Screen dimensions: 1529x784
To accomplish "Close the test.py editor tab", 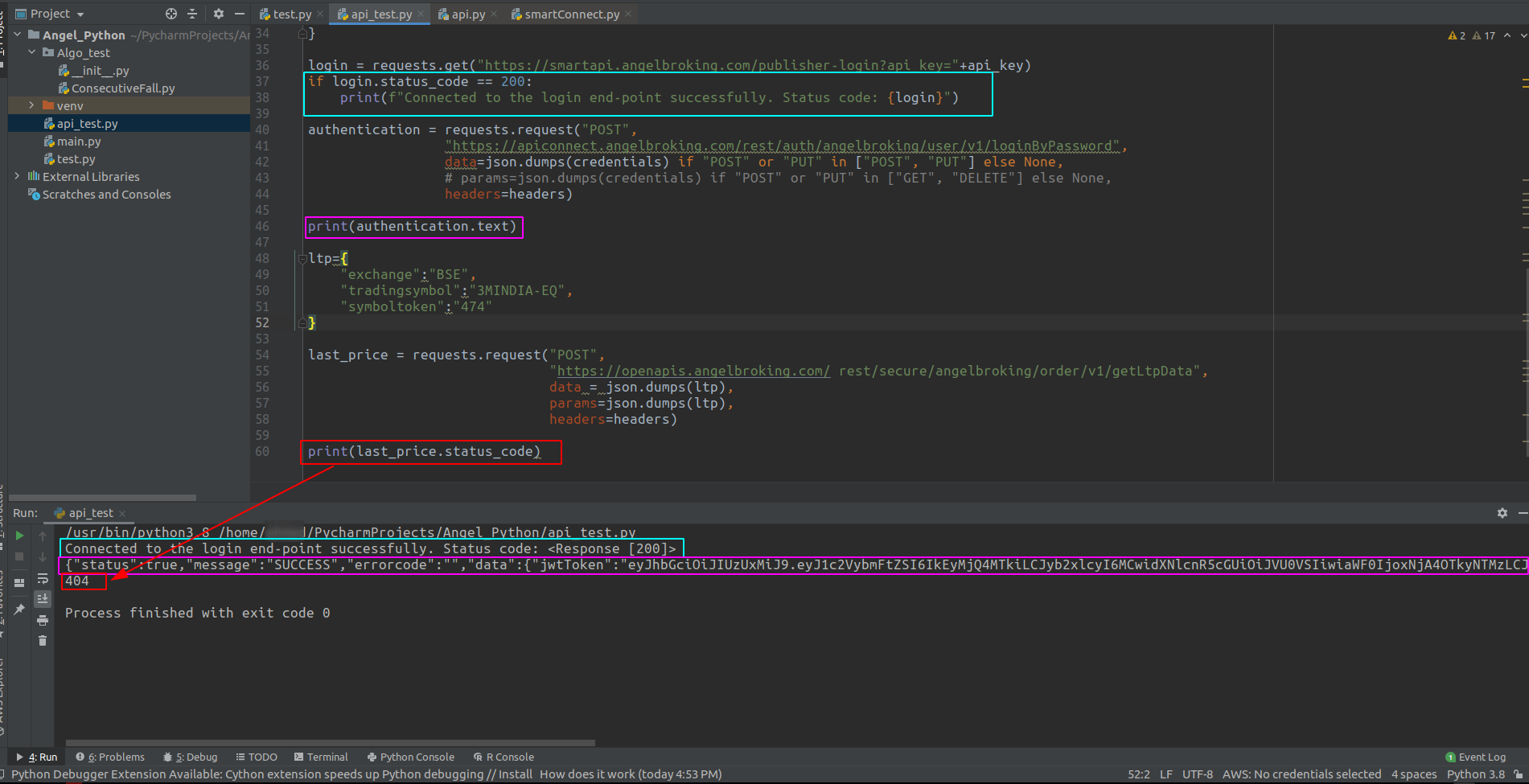I will tap(320, 14).
